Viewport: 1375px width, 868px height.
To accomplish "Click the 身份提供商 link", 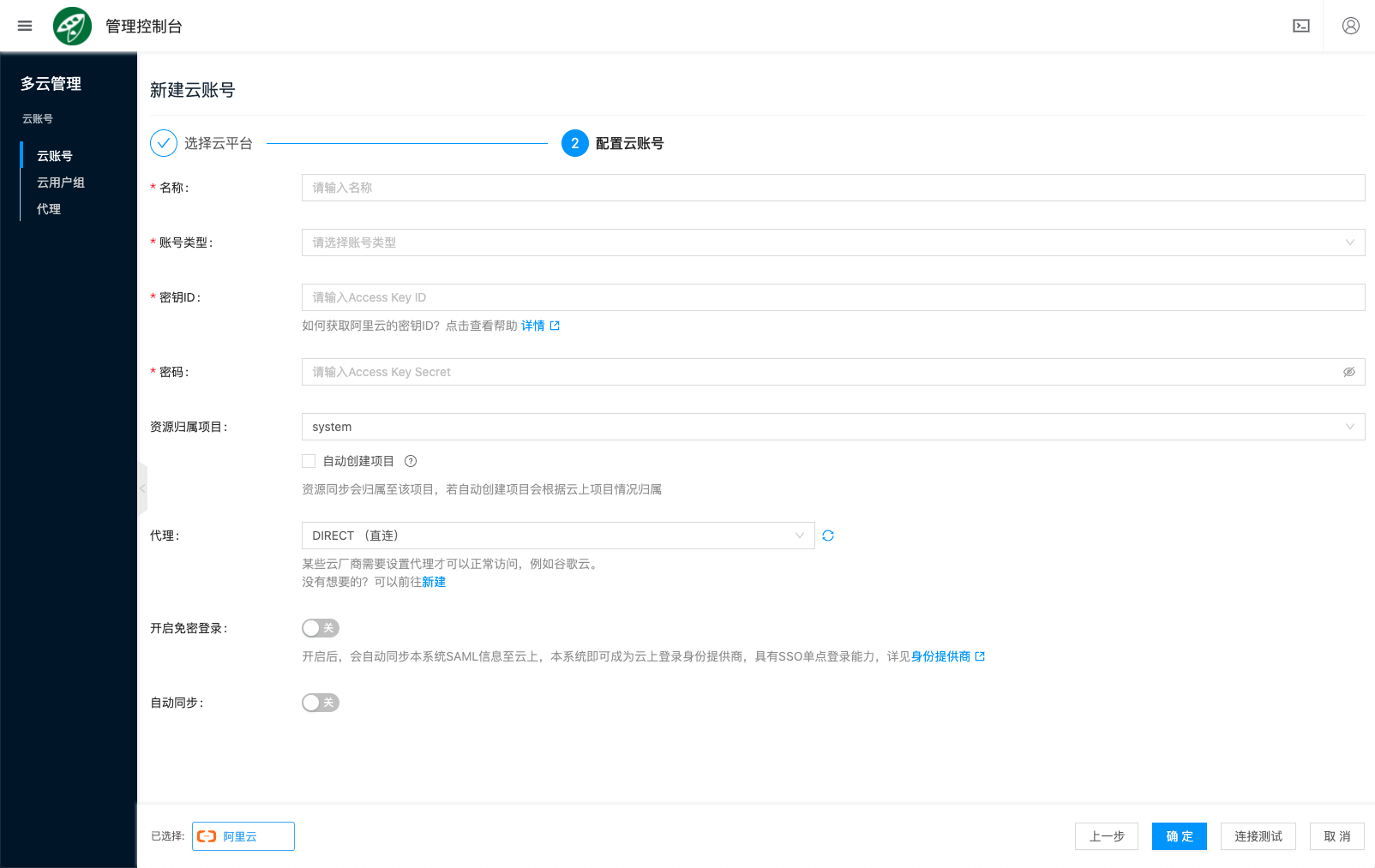I will [940, 656].
